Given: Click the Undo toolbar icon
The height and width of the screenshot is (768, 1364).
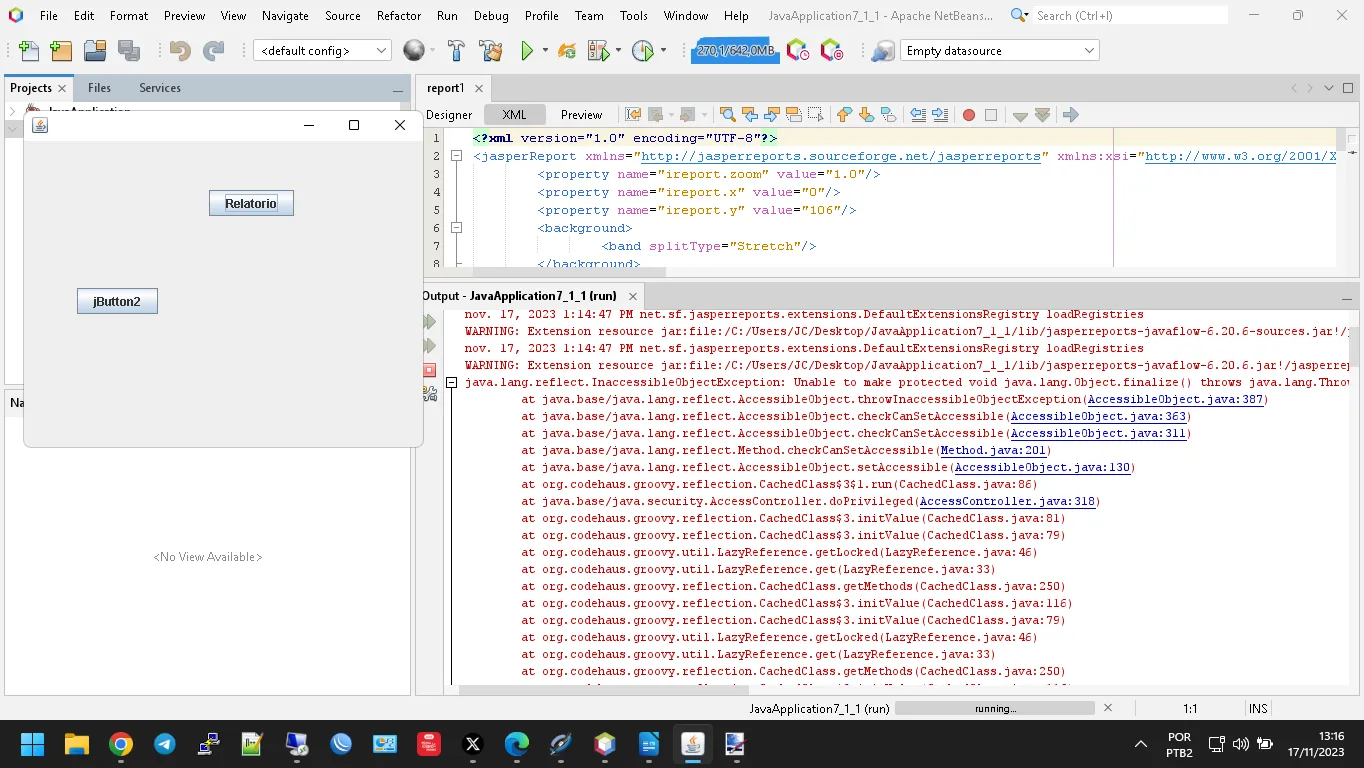Looking at the screenshot, I should coord(180,51).
